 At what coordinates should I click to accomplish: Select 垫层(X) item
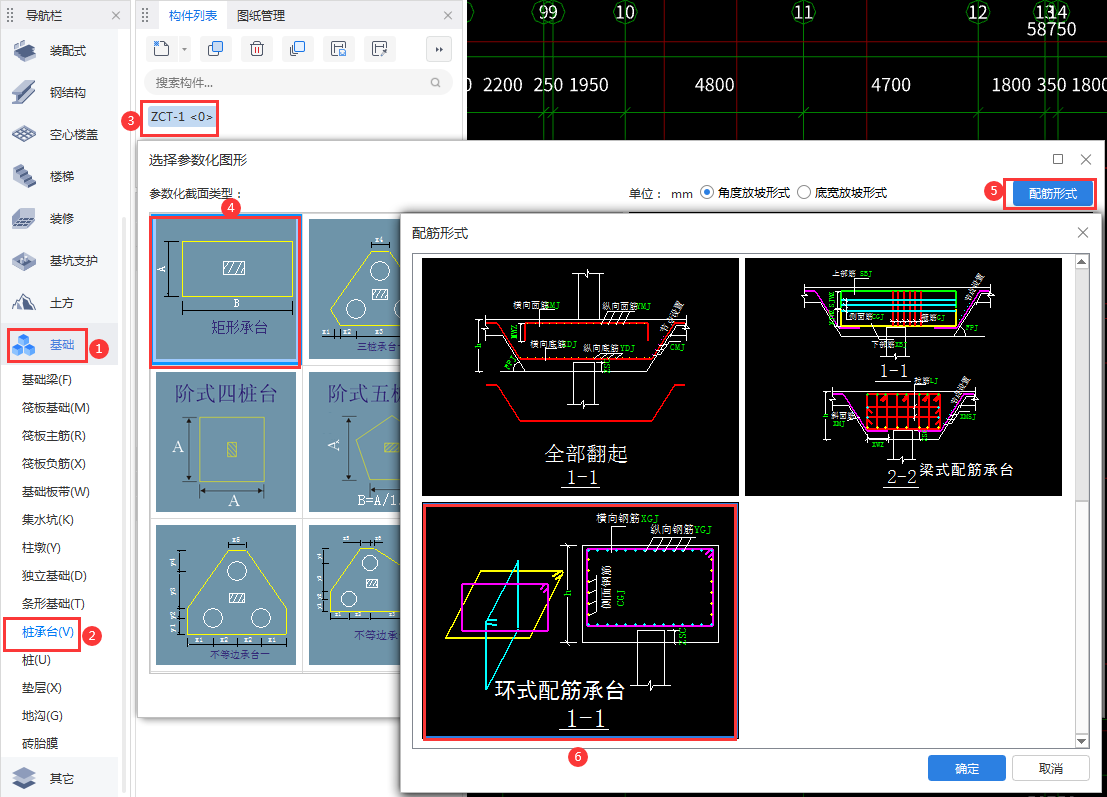(42, 688)
